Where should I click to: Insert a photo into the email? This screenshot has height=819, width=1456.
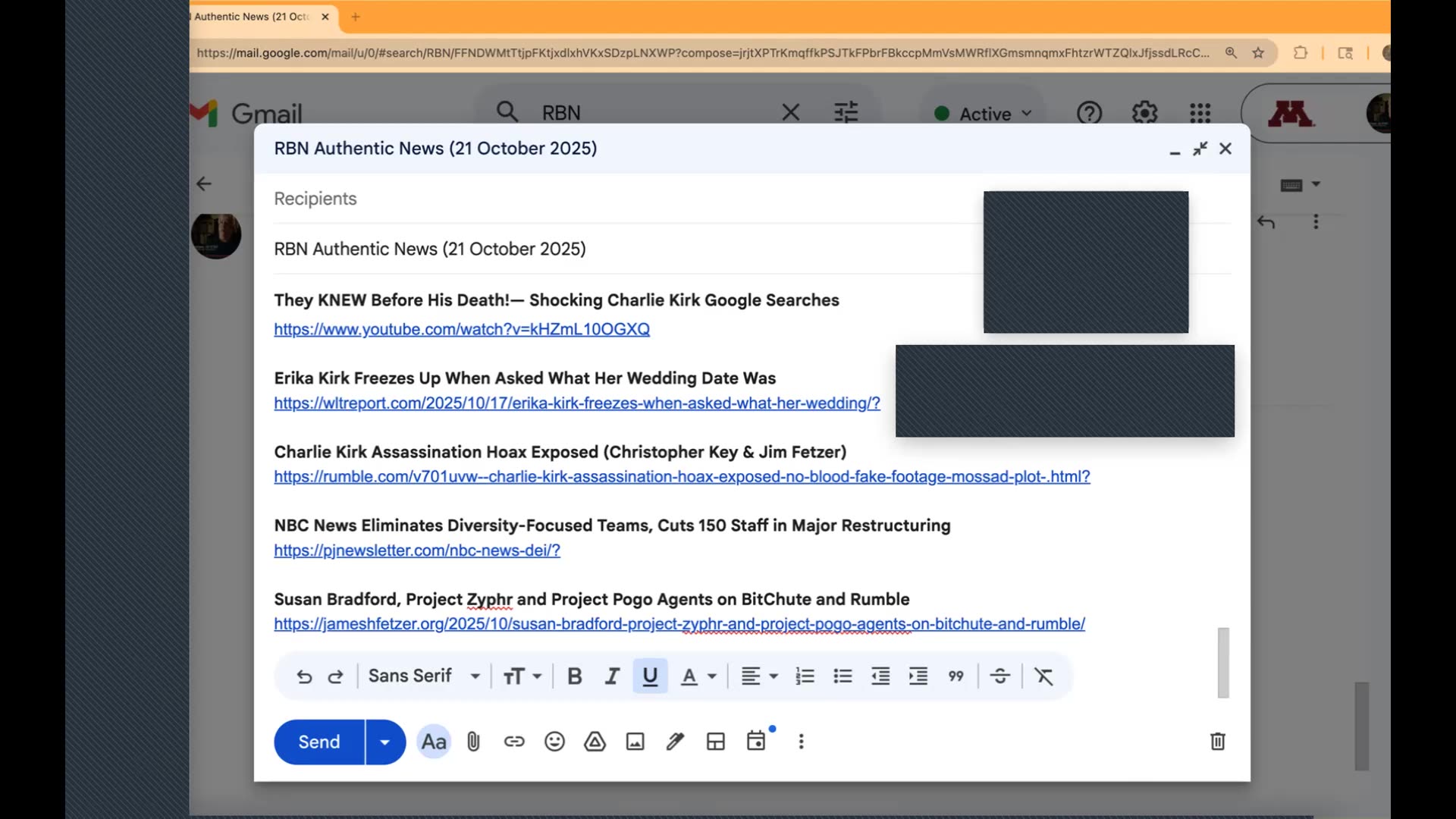click(635, 742)
